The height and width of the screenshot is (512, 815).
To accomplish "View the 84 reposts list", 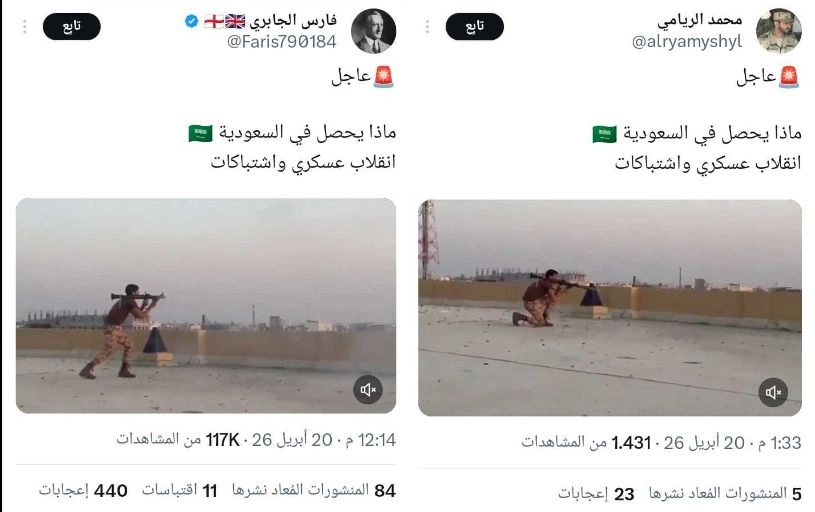I will (x=314, y=490).
